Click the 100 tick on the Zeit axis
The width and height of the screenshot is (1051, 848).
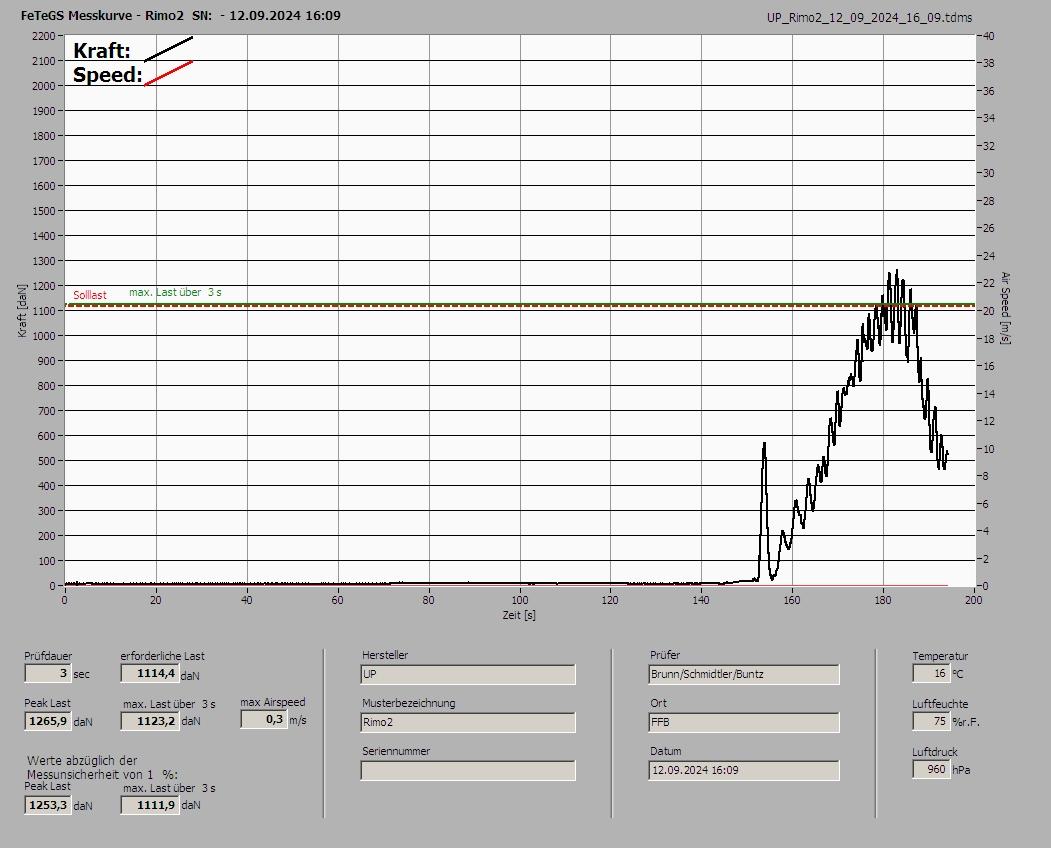(520, 600)
